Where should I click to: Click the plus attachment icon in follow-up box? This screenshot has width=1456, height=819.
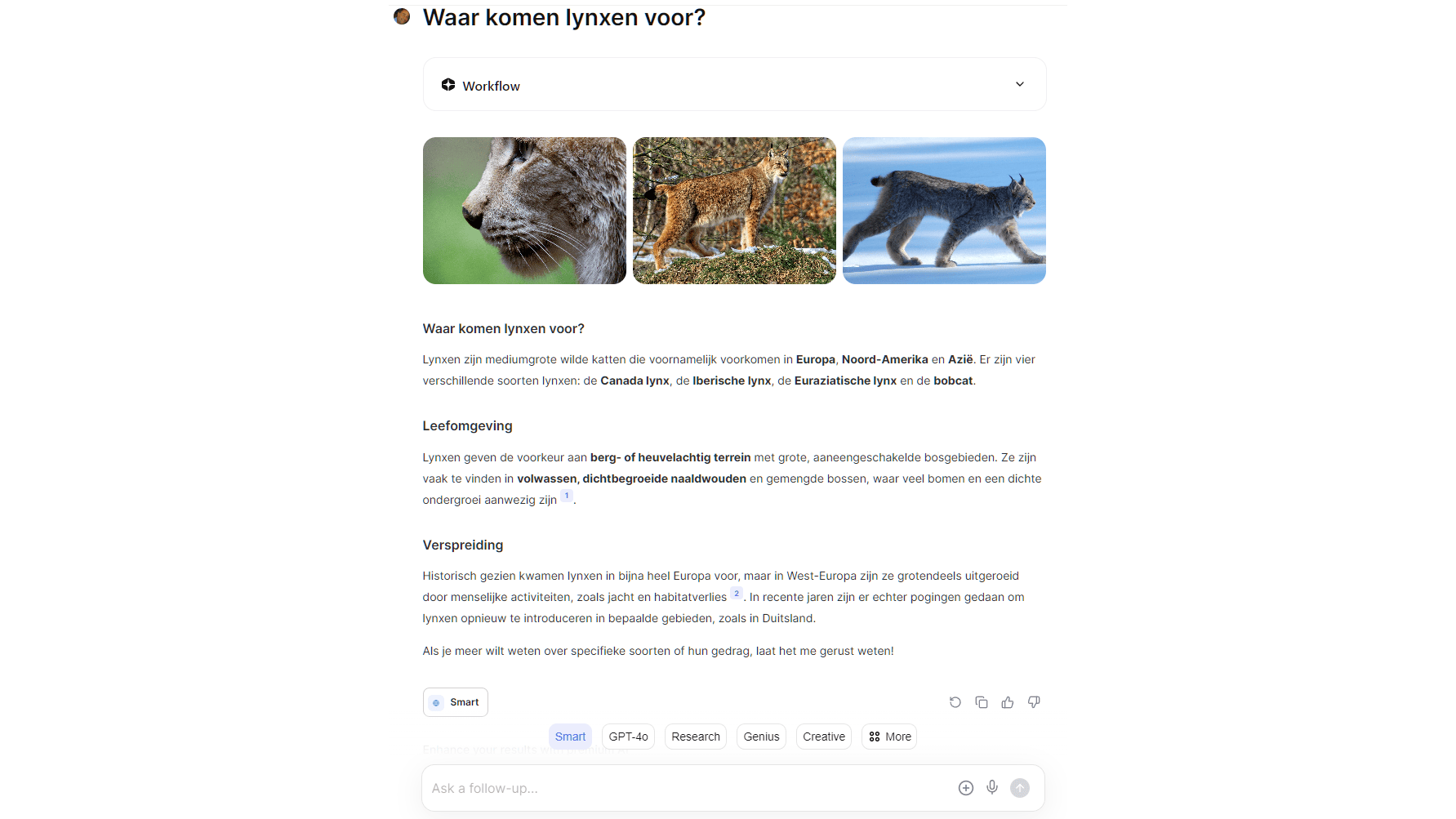click(966, 788)
